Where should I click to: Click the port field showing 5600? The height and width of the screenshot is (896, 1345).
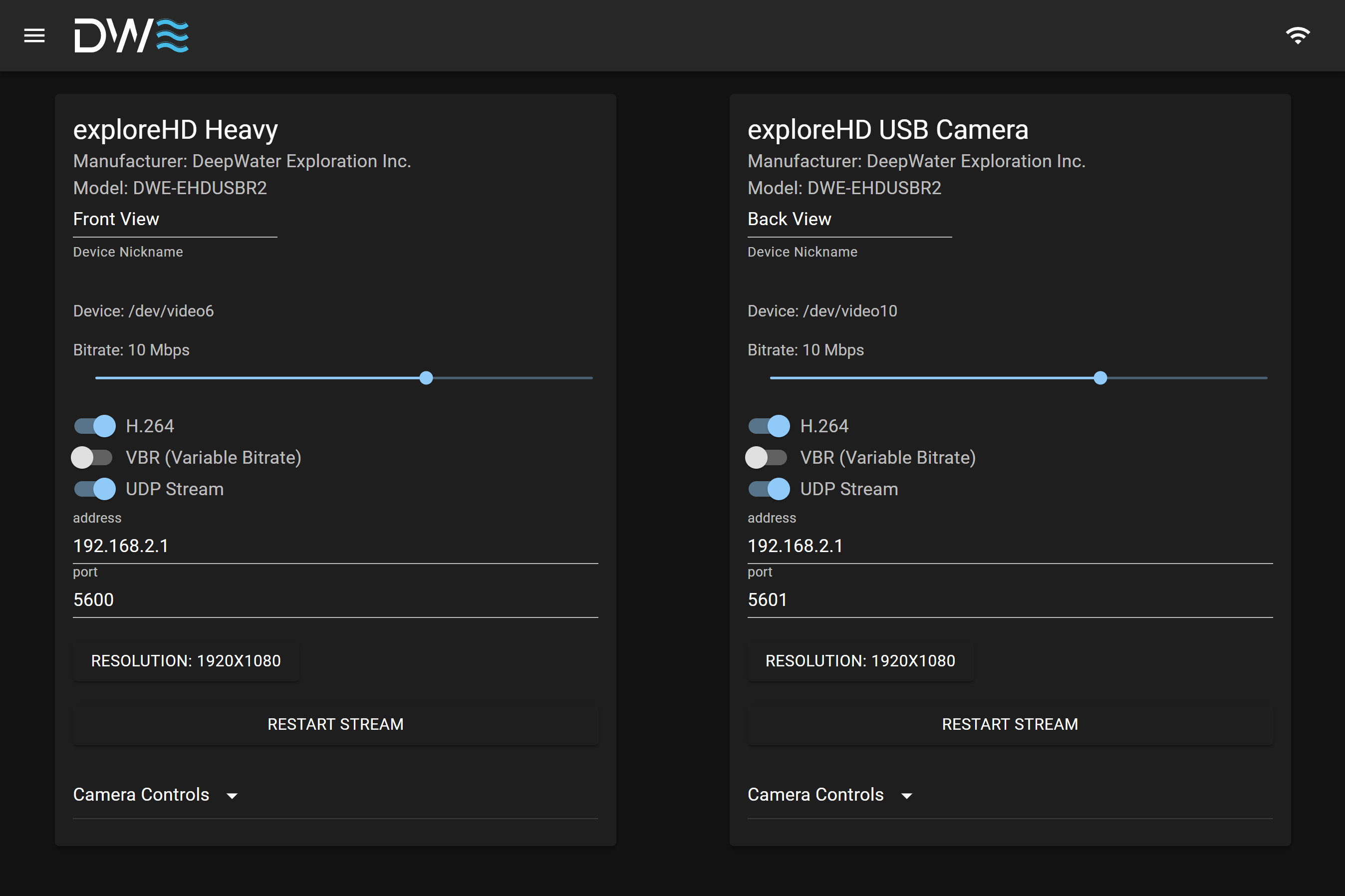tap(335, 599)
